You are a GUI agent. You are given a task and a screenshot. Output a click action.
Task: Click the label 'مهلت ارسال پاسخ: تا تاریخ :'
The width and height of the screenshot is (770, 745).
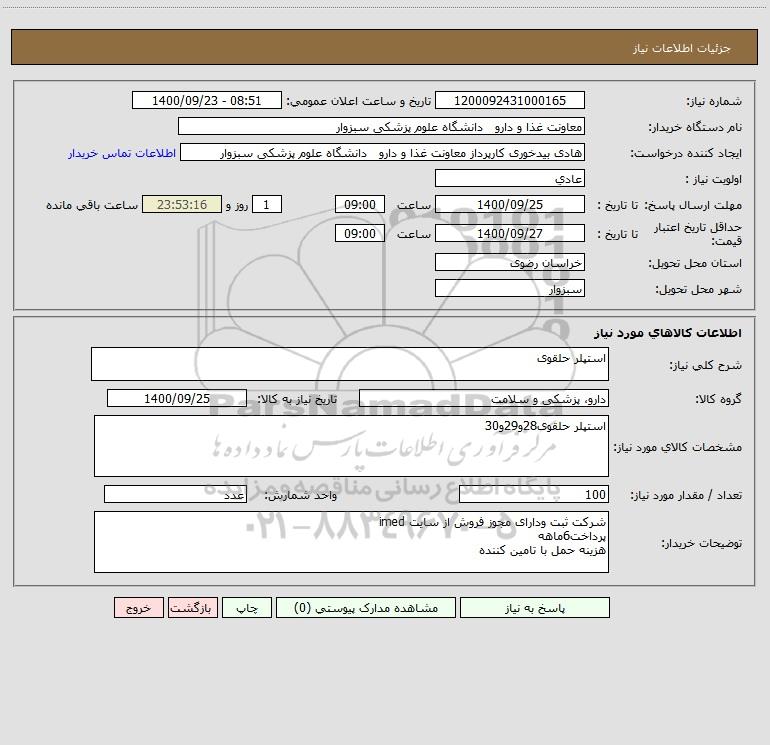coord(669,205)
